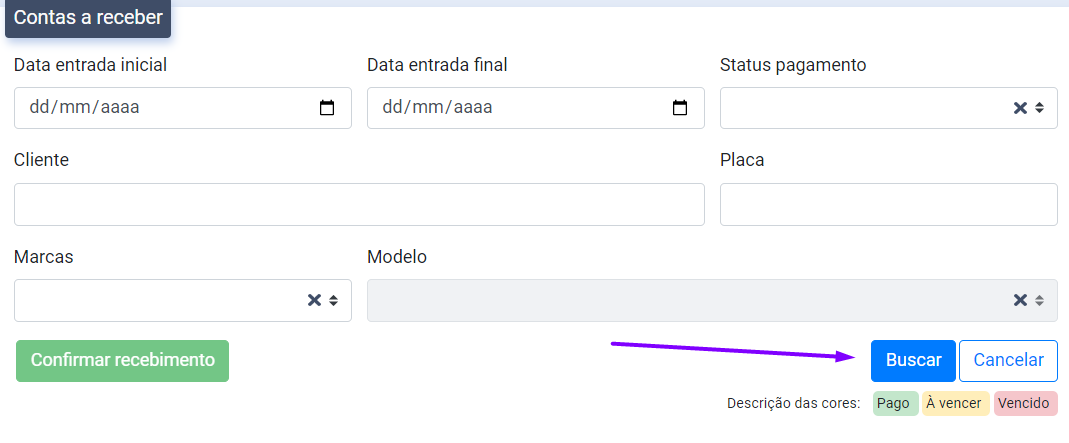Click the Cancelar button
This screenshot has height=443, width=1069.
pos(1008,361)
